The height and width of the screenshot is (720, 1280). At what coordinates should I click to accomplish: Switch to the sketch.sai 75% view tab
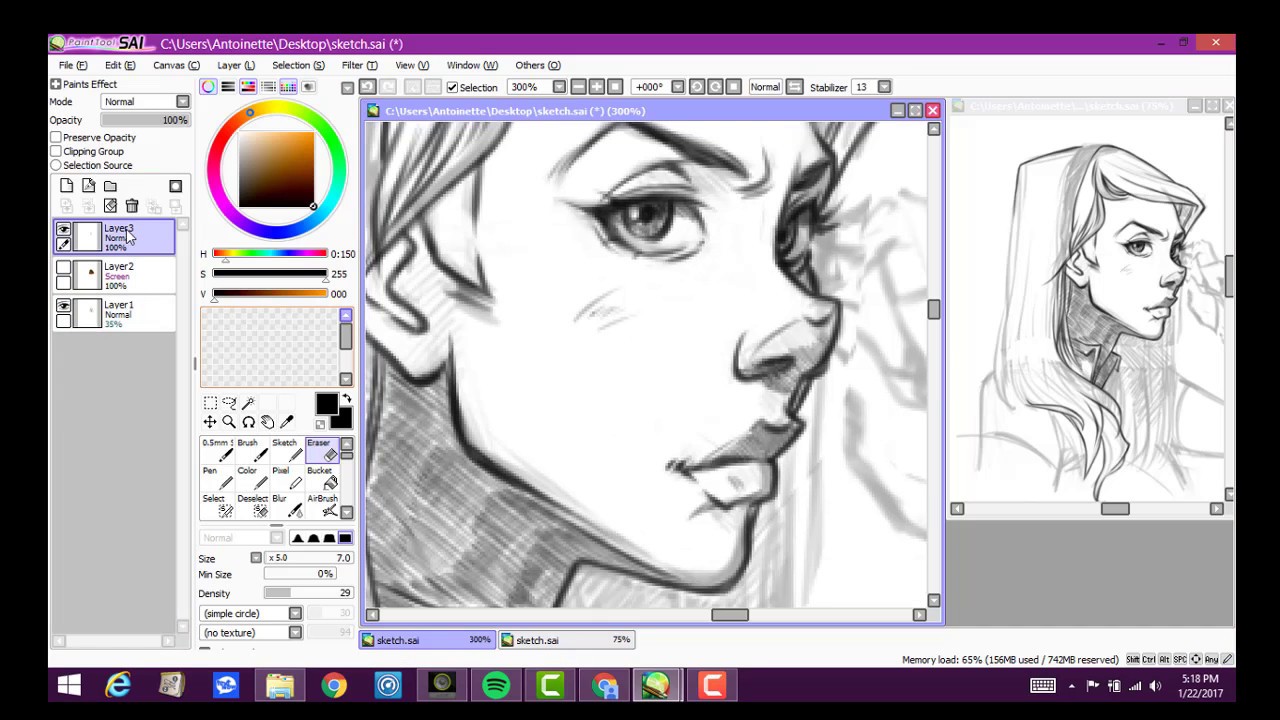coord(568,640)
